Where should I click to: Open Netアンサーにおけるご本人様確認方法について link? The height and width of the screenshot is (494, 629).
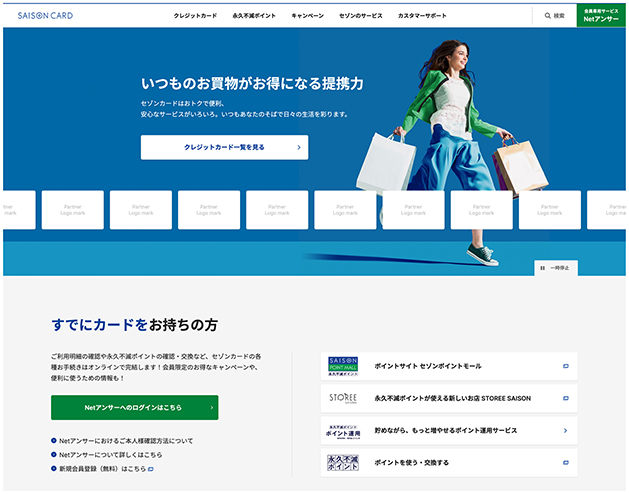pos(126,441)
